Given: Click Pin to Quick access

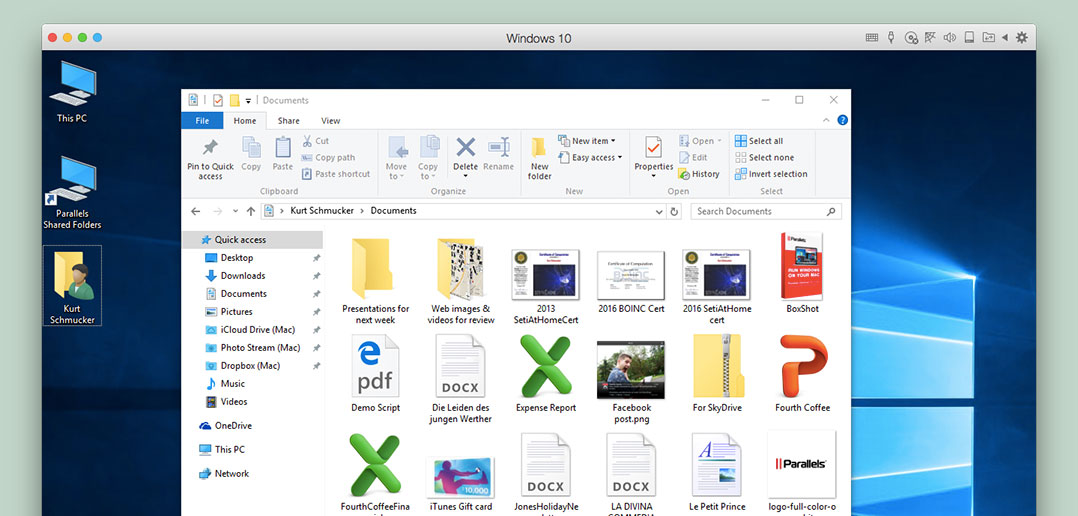Looking at the screenshot, I should (x=210, y=158).
